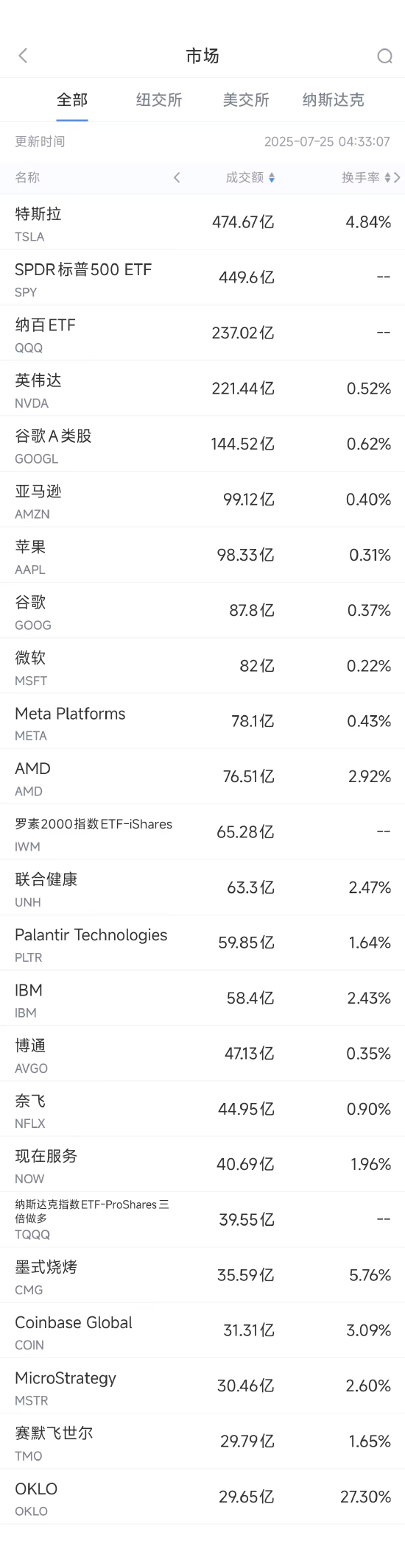
Task: Open the 英伟达 NVDA stock row
Action: point(202,389)
